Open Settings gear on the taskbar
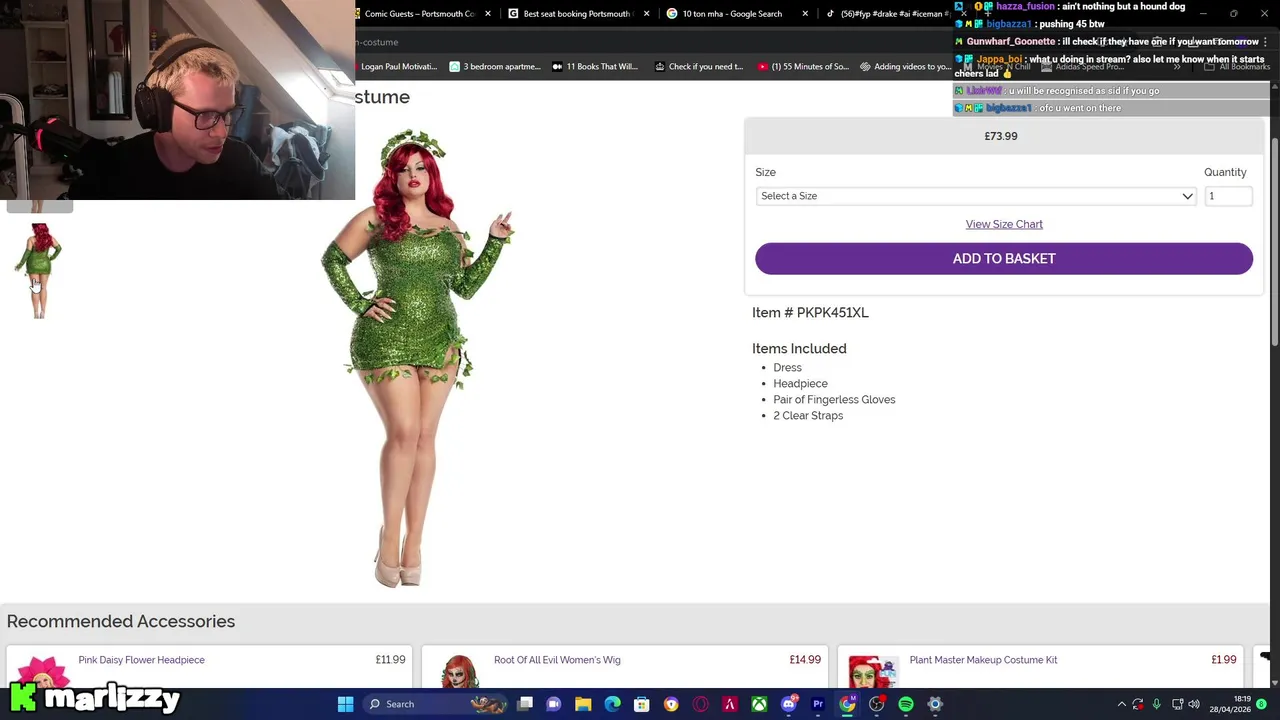Image resolution: width=1280 pixels, height=720 pixels. (x=935, y=704)
